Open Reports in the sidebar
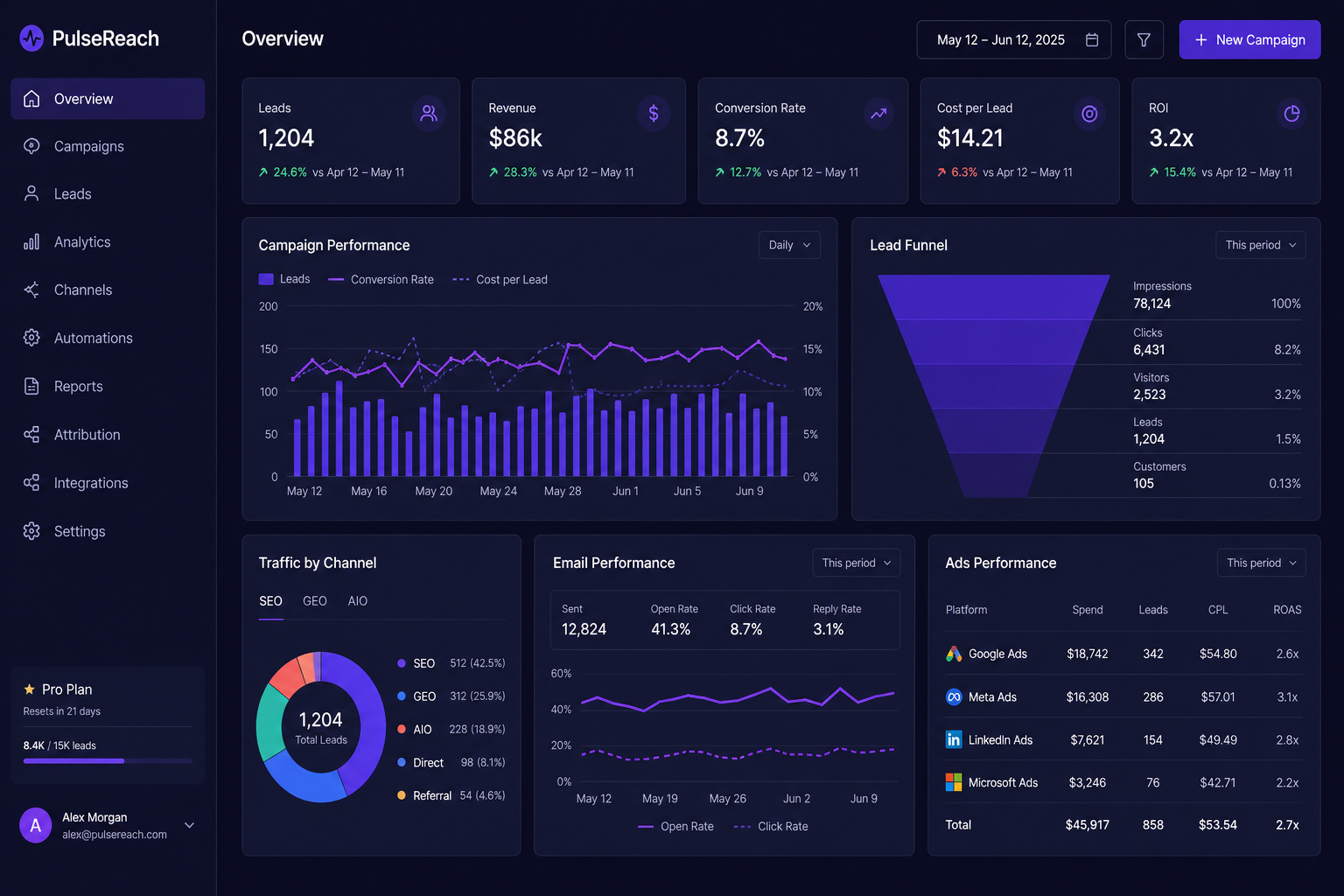Viewport: 1344px width, 896px height. tap(108, 386)
